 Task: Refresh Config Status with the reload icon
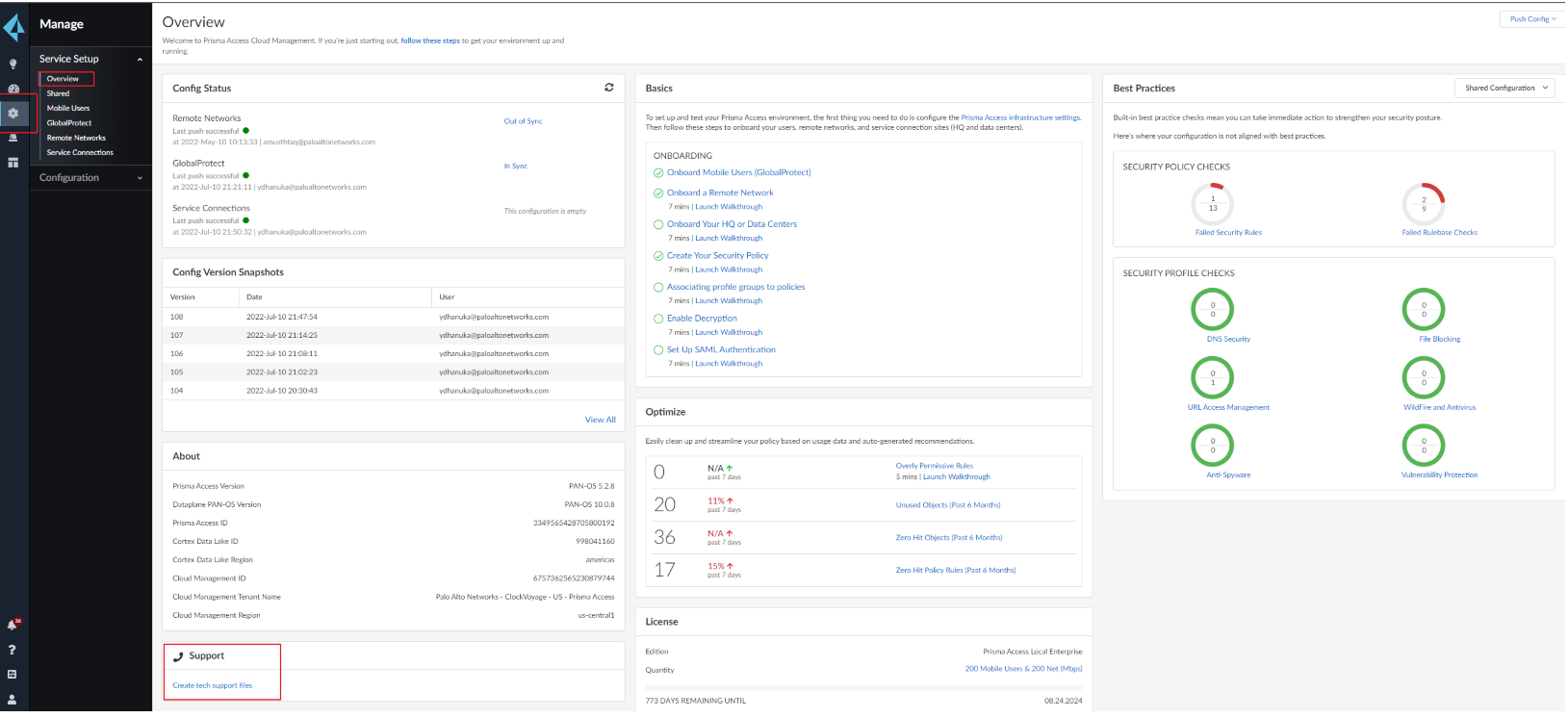(608, 88)
